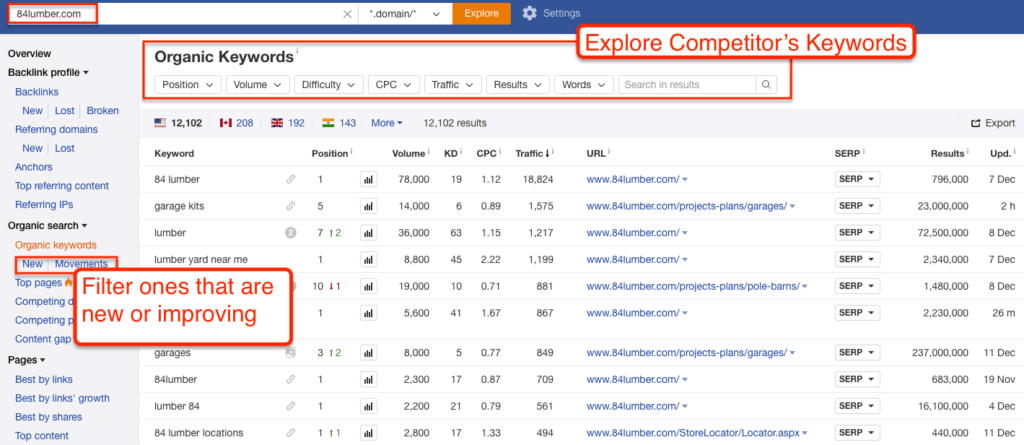Open SERP dropdown for '84 lumber locations'
Screen dimensions: 1024x445
(x=857, y=433)
